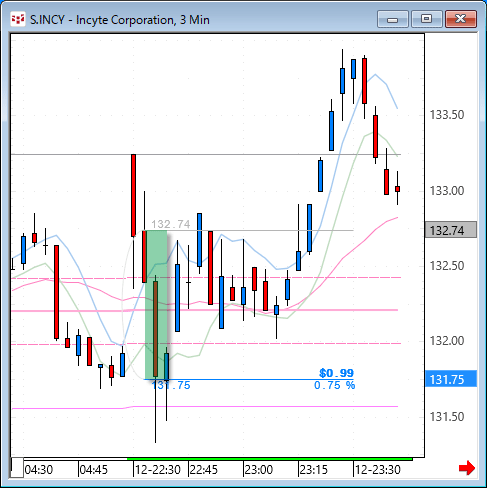Select the 132.74 gray price marker on axis
Screen dimensions: 487x488
(x=451, y=230)
